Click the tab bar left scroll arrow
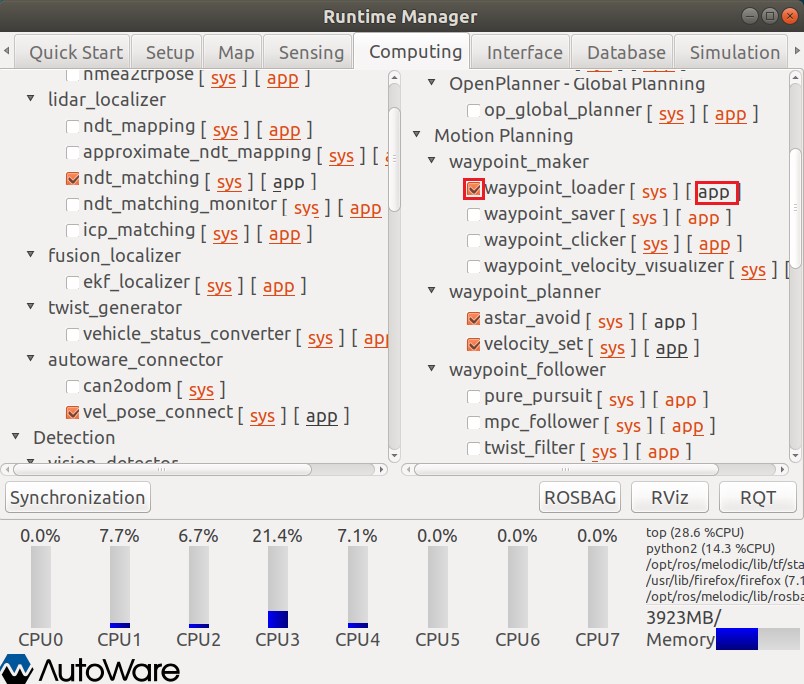 click(x=6, y=51)
